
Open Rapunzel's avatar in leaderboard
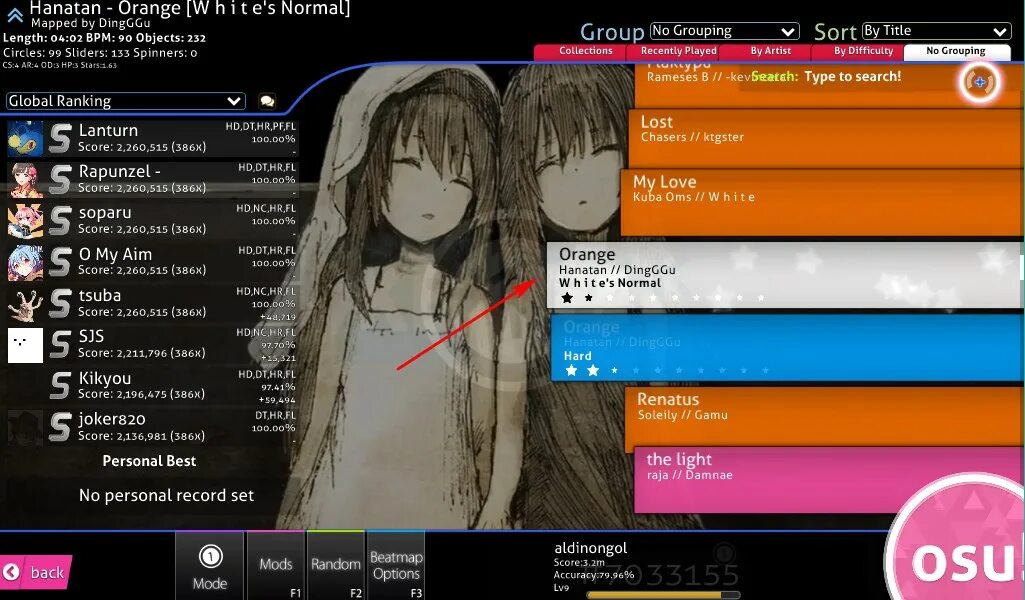pyautogui.click(x=25, y=180)
